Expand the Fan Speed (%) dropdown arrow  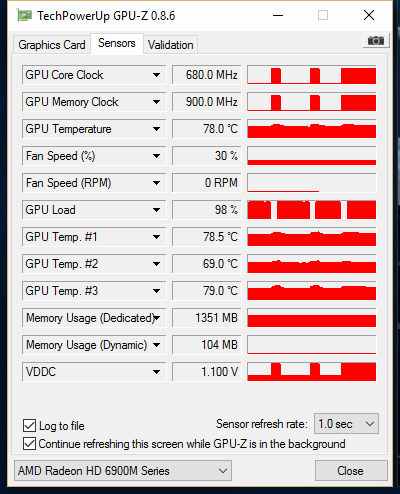pyautogui.click(x=156, y=156)
